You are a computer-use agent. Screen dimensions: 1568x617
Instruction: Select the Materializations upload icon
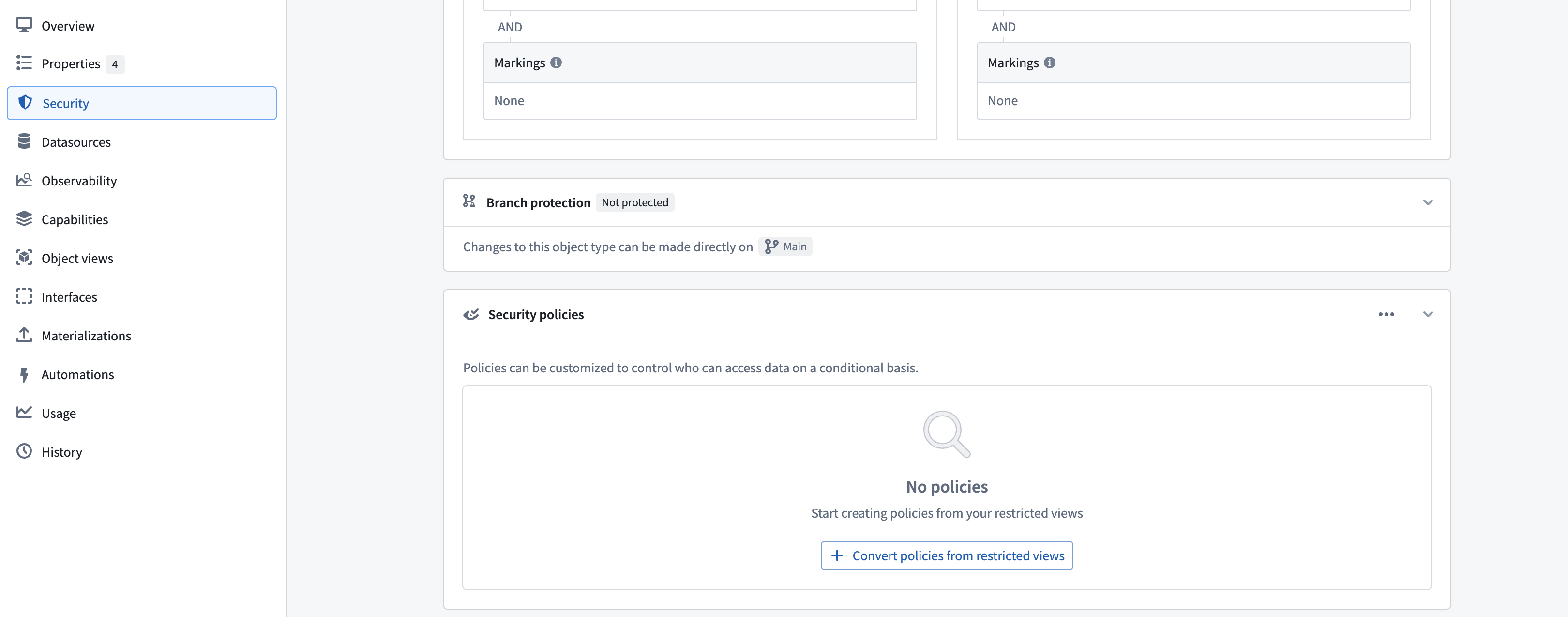pyautogui.click(x=24, y=335)
